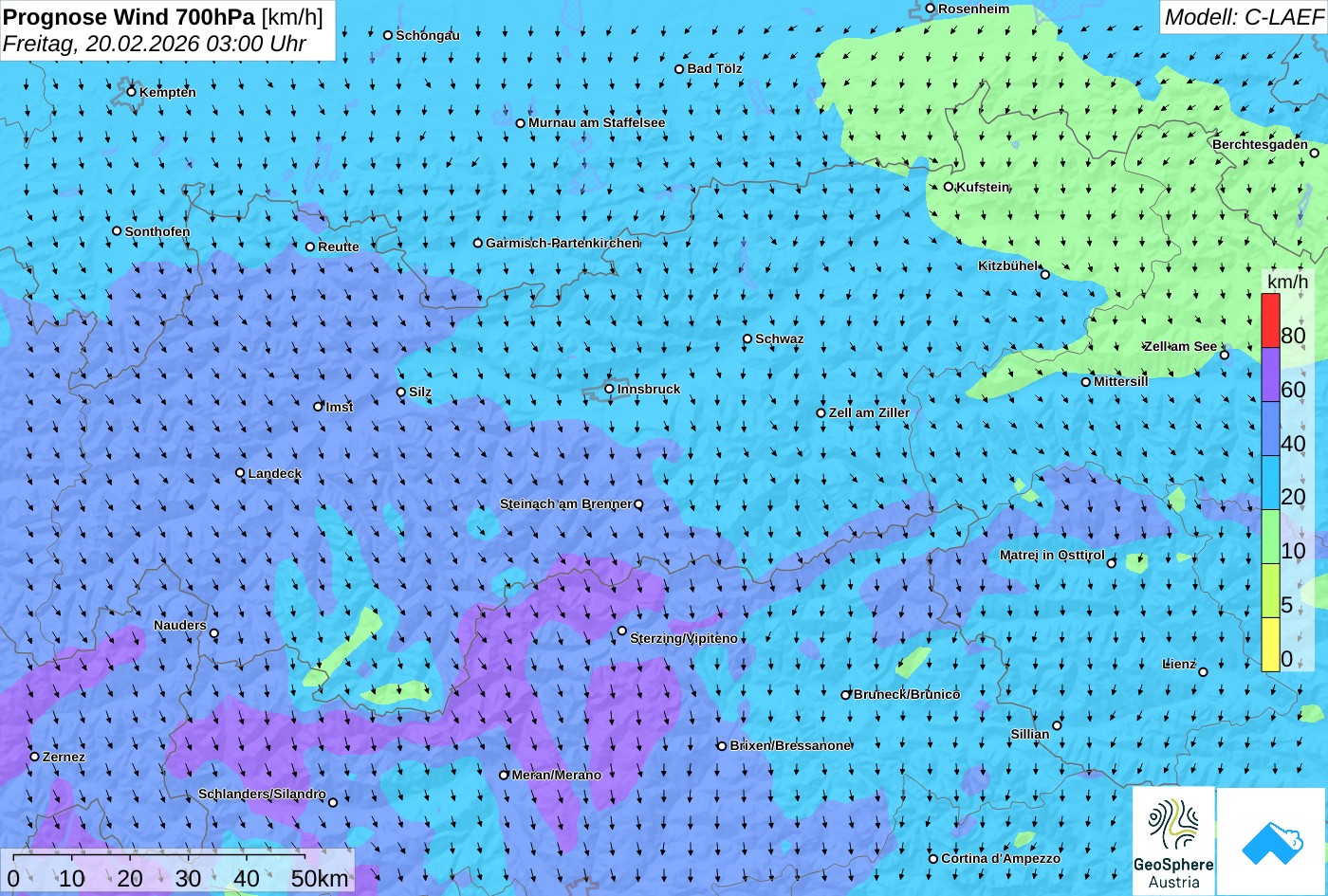Select the Lienz location dot

[1203, 671]
